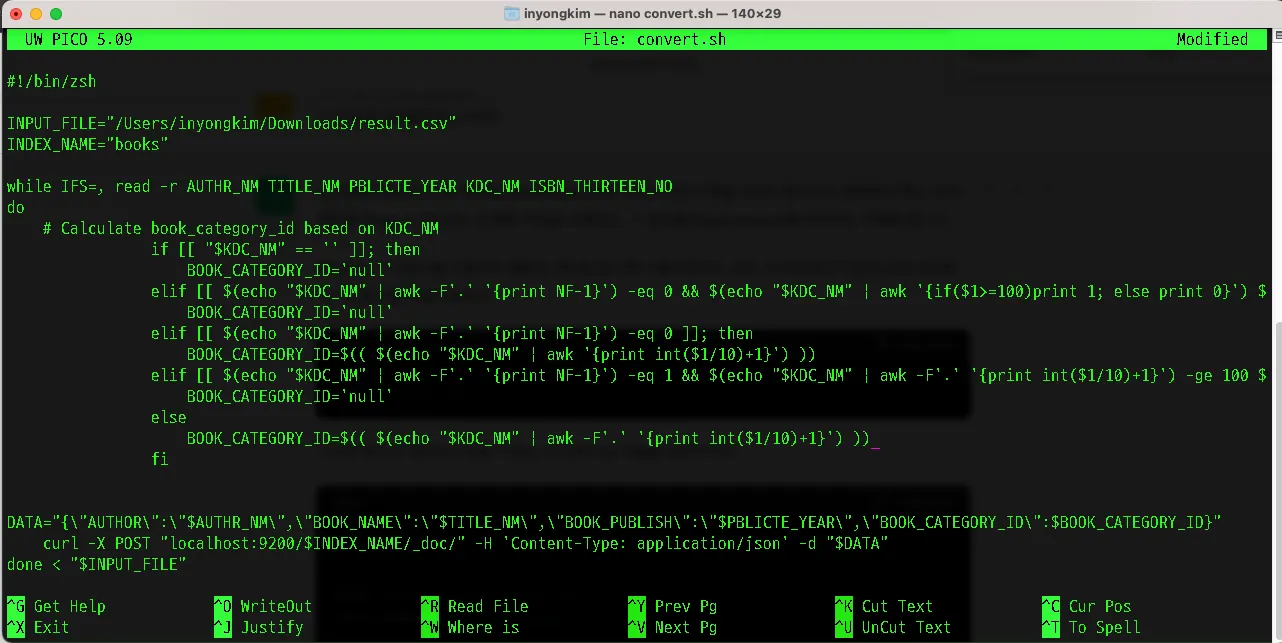Click the ^T To Spell shortcut
Image resolution: width=1282 pixels, height=643 pixels.
[1092, 627]
